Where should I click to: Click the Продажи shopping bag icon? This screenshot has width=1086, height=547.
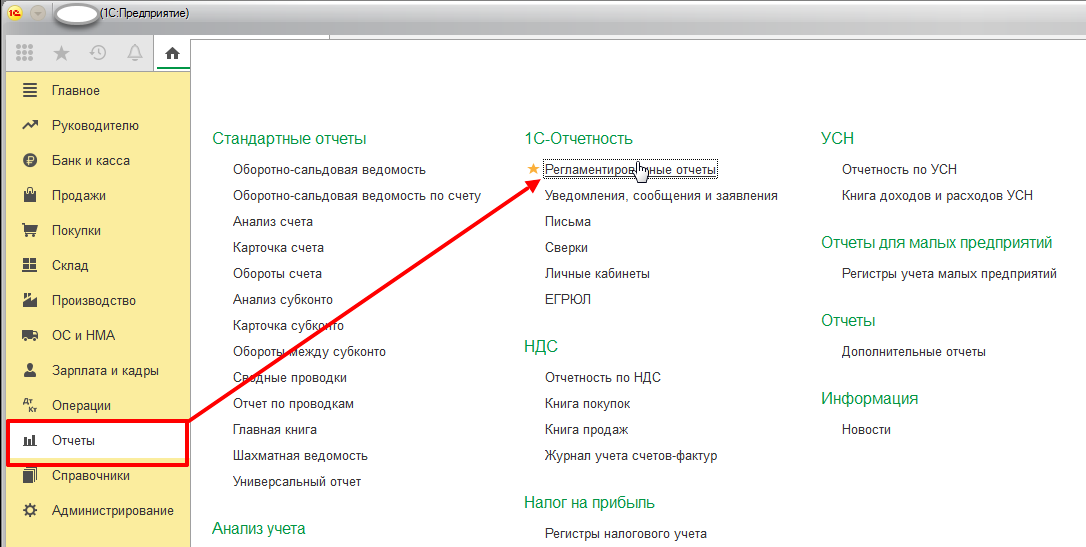30,196
